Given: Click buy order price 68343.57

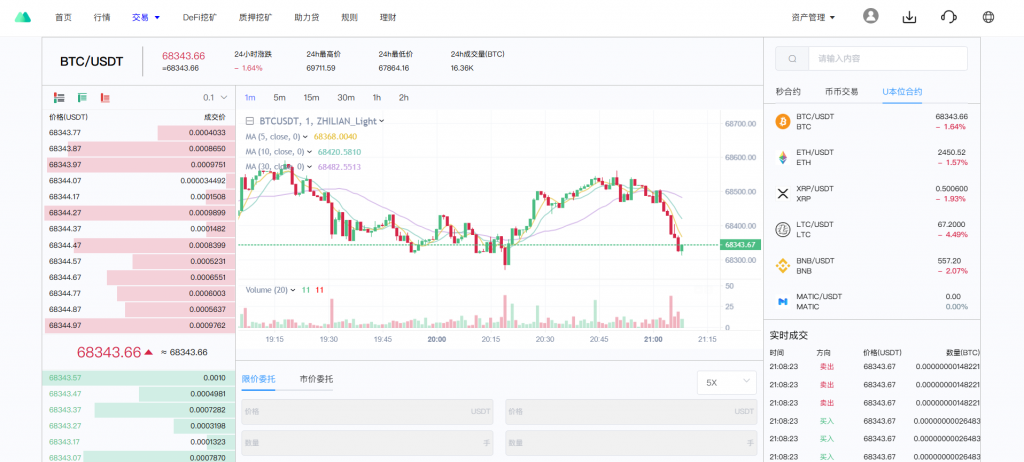Looking at the screenshot, I should tap(63, 378).
